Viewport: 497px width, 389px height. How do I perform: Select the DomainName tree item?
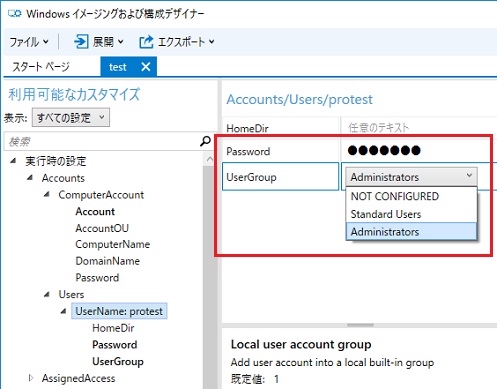point(108,261)
